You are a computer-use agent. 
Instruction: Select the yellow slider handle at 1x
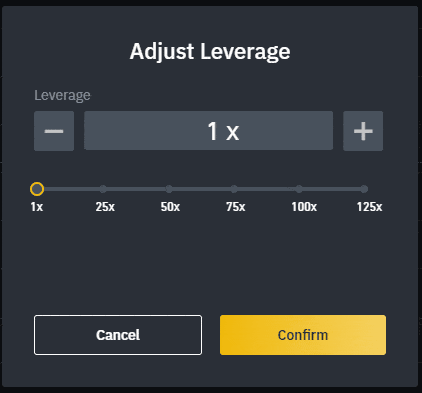[37, 189]
